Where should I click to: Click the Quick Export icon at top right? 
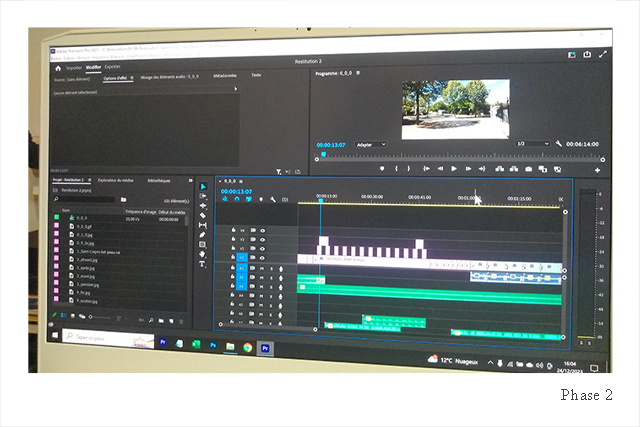(587, 54)
